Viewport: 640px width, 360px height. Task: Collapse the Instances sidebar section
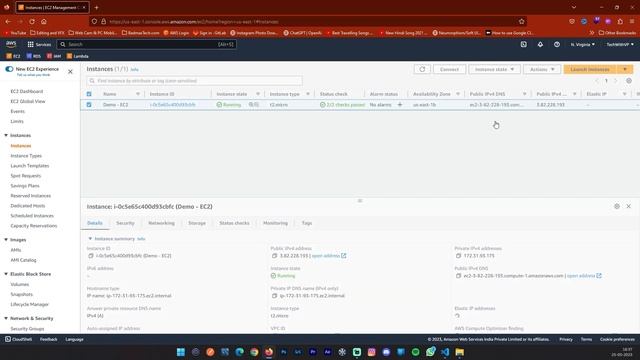coord(6,135)
